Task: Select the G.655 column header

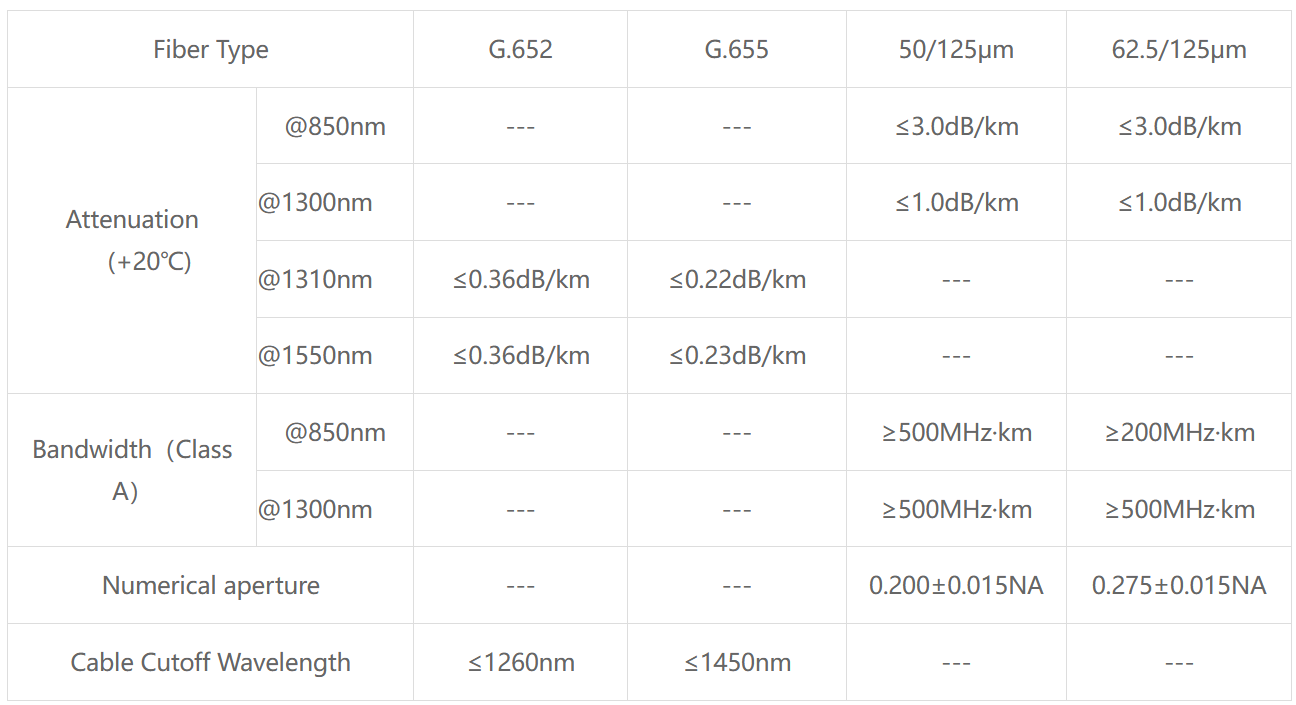Action: click(737, 49)
